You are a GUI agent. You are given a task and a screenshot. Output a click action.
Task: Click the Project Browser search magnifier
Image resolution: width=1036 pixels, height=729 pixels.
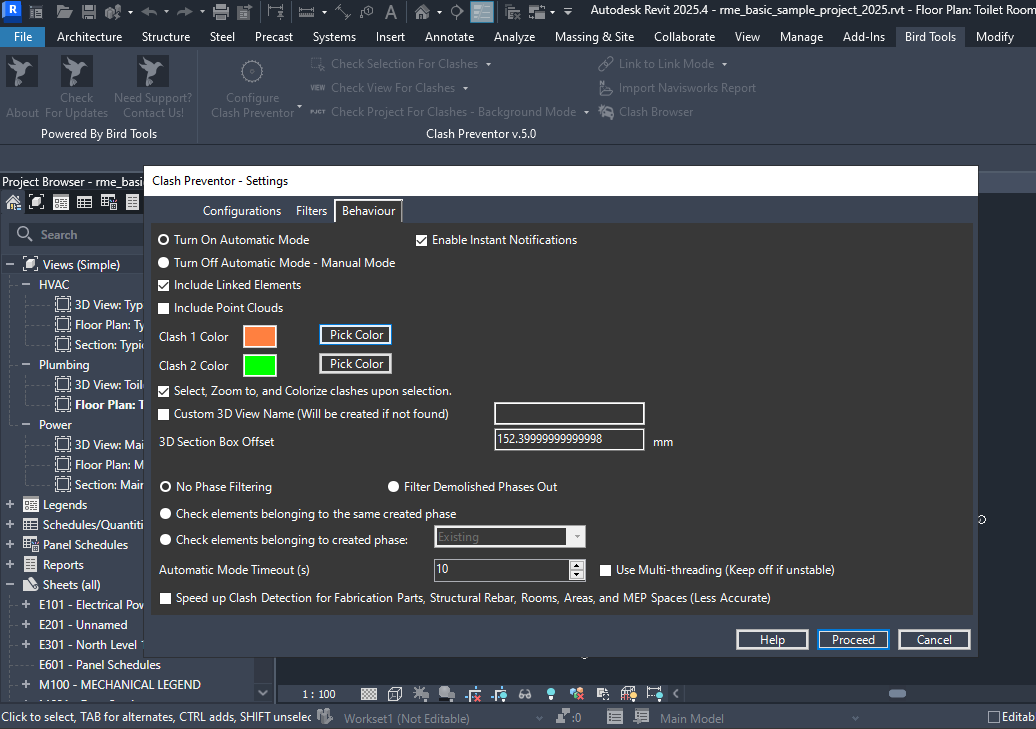pos(24,234)
